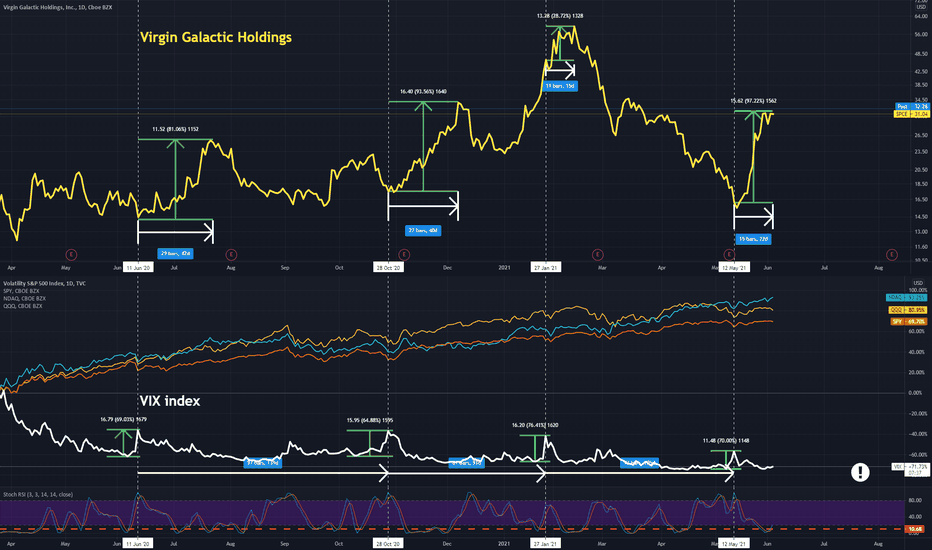Click the NDAQ percentage label on scale
The width and height of the screenshot is (932, 550).
click(x=906, y=297)
